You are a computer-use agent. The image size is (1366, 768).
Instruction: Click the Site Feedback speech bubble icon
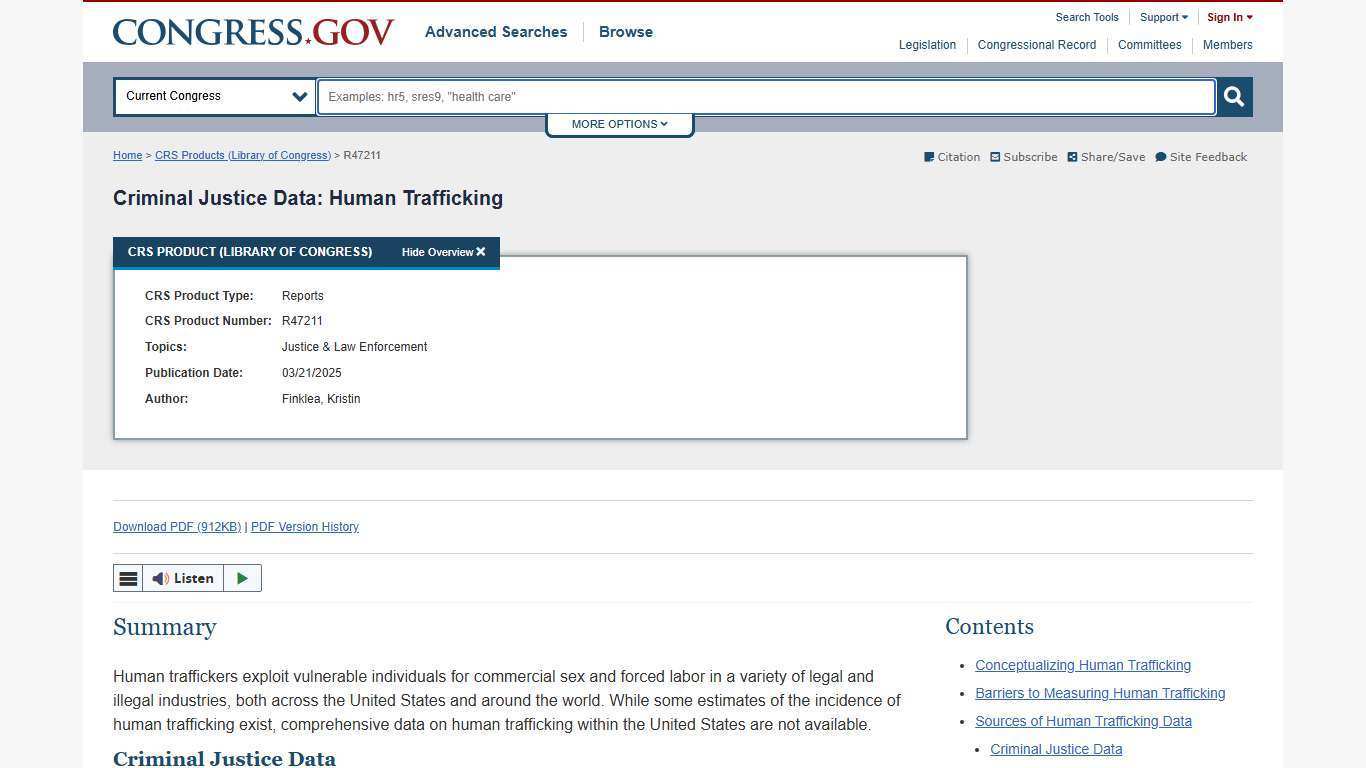(1161, 157)
